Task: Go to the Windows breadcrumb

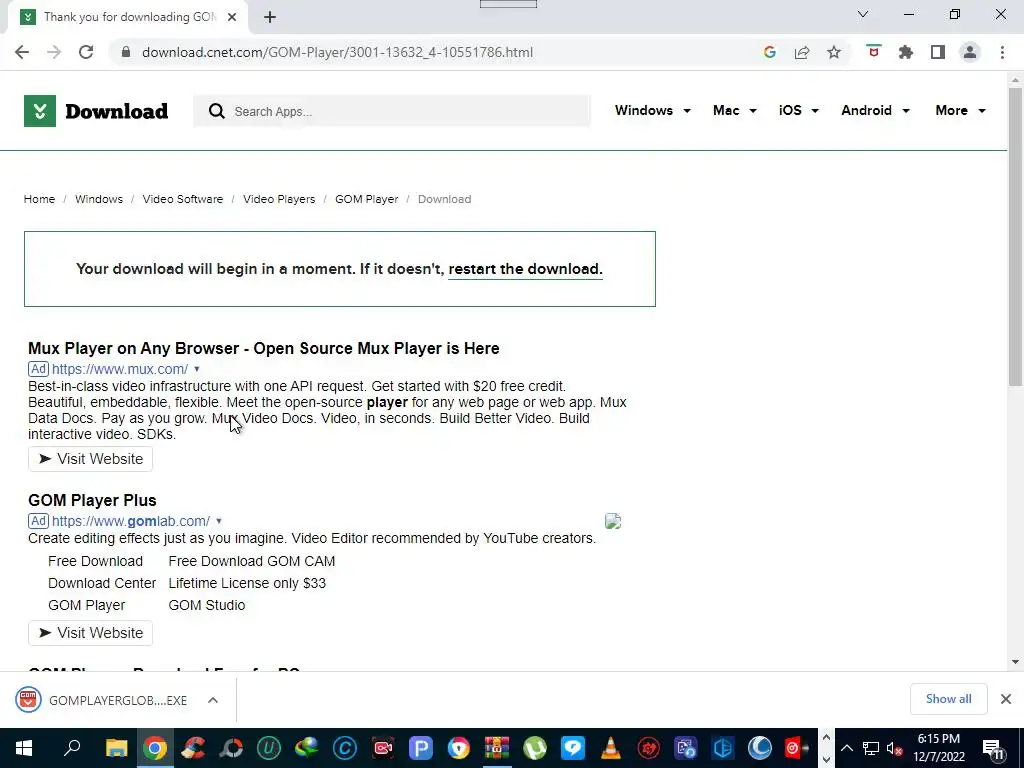Action: [x=99, y=199]
